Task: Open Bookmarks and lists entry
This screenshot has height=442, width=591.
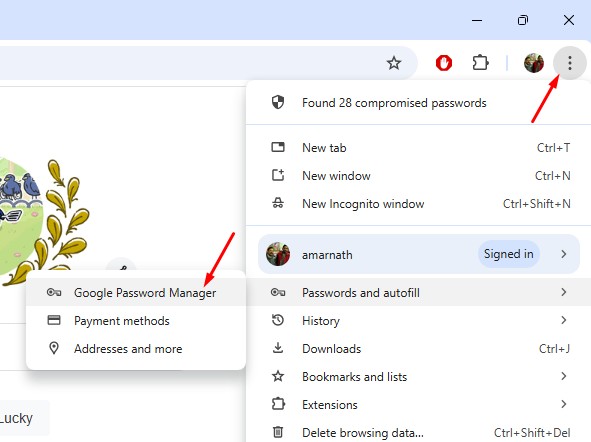Action: (418, 376)
